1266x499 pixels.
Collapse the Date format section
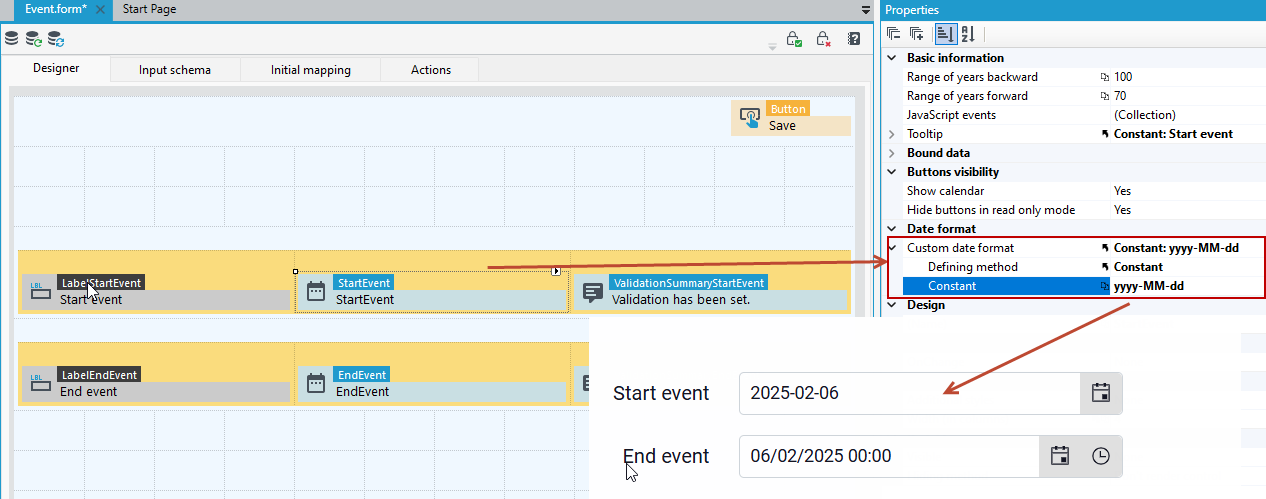click(892, 229)
